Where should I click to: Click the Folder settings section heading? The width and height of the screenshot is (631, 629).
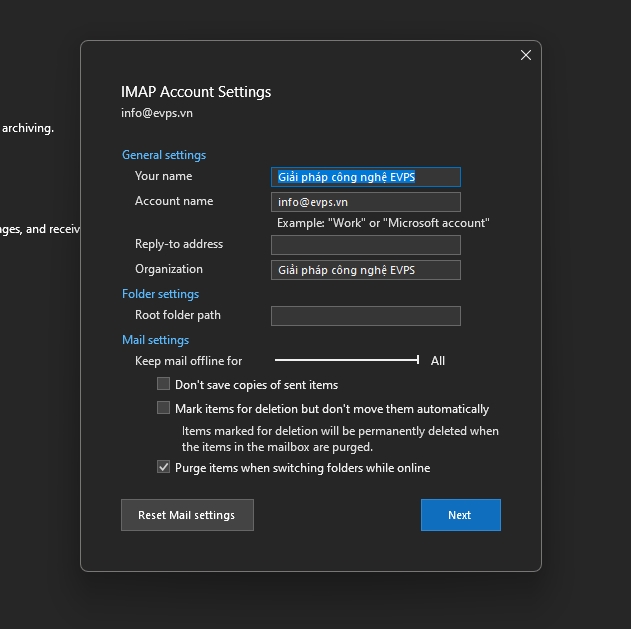(x=160, y=294)
